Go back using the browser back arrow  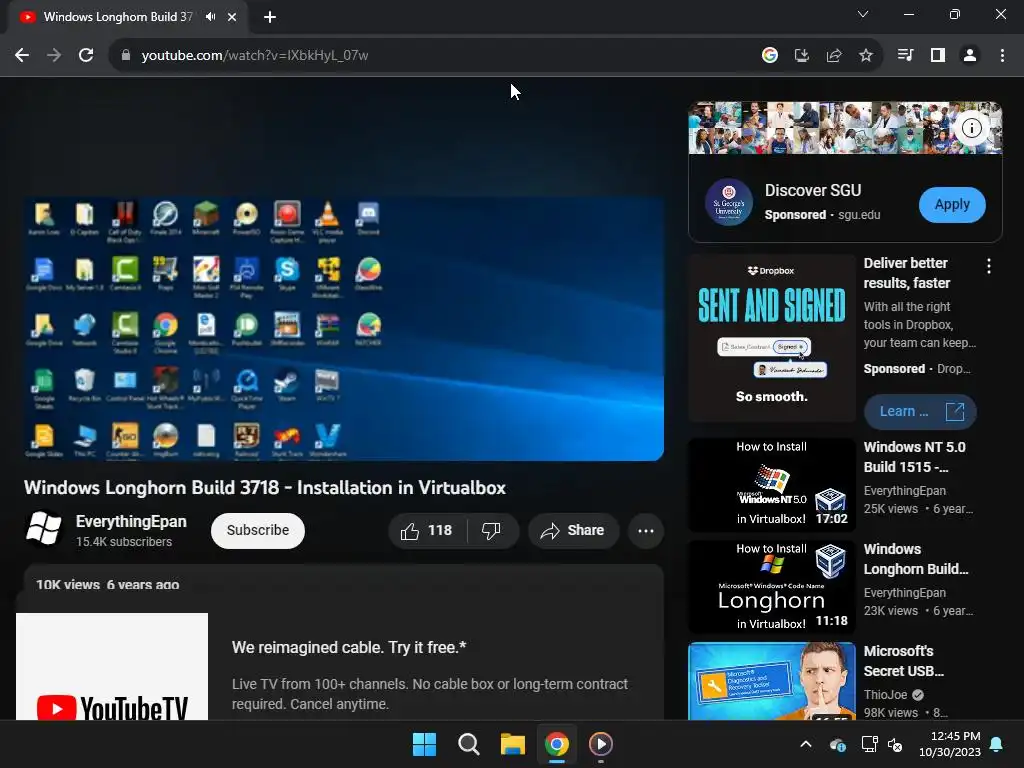click(x=22, y=56)
